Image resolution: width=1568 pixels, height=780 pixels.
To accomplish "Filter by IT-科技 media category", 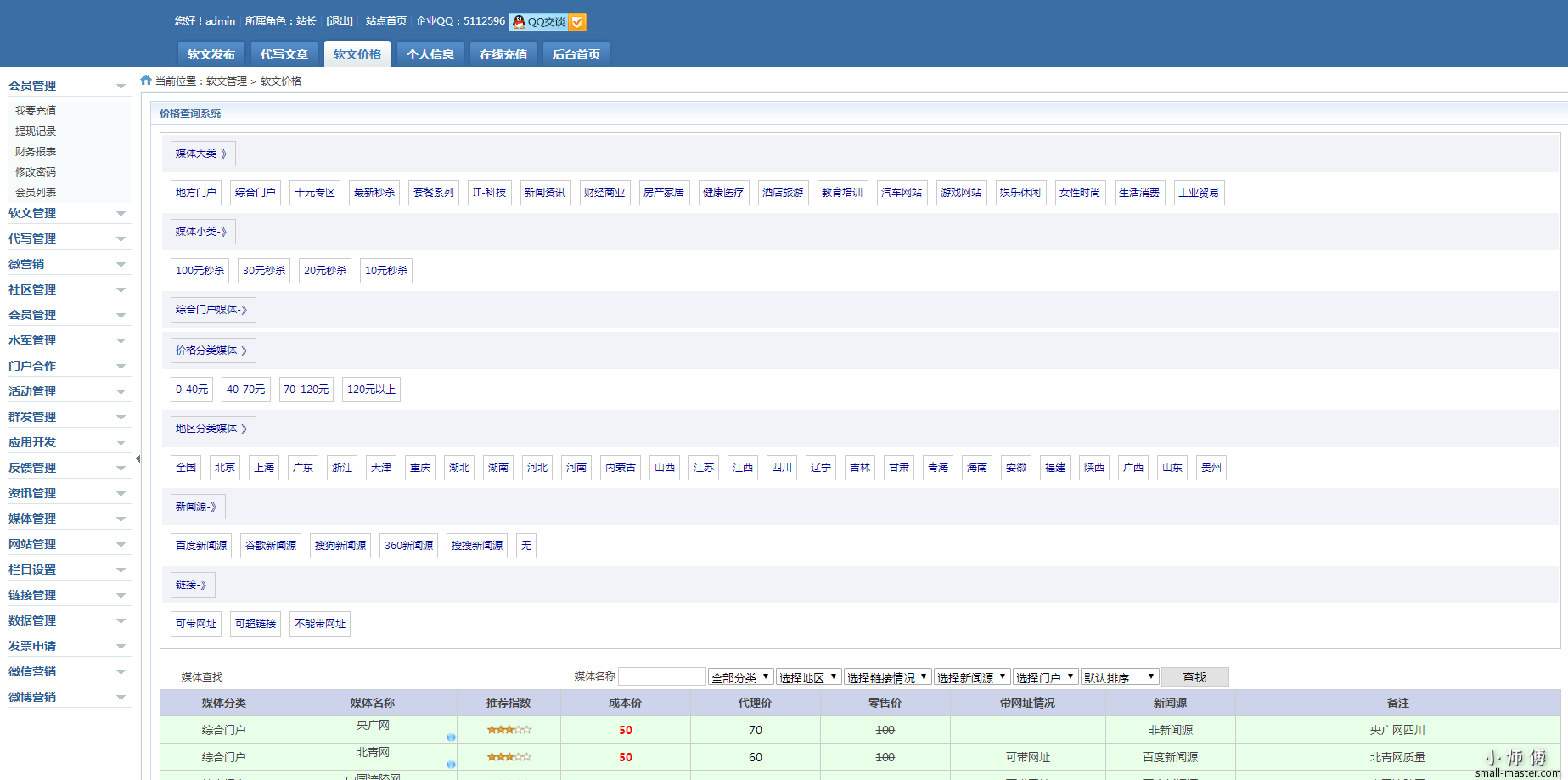I will point(490,193).
